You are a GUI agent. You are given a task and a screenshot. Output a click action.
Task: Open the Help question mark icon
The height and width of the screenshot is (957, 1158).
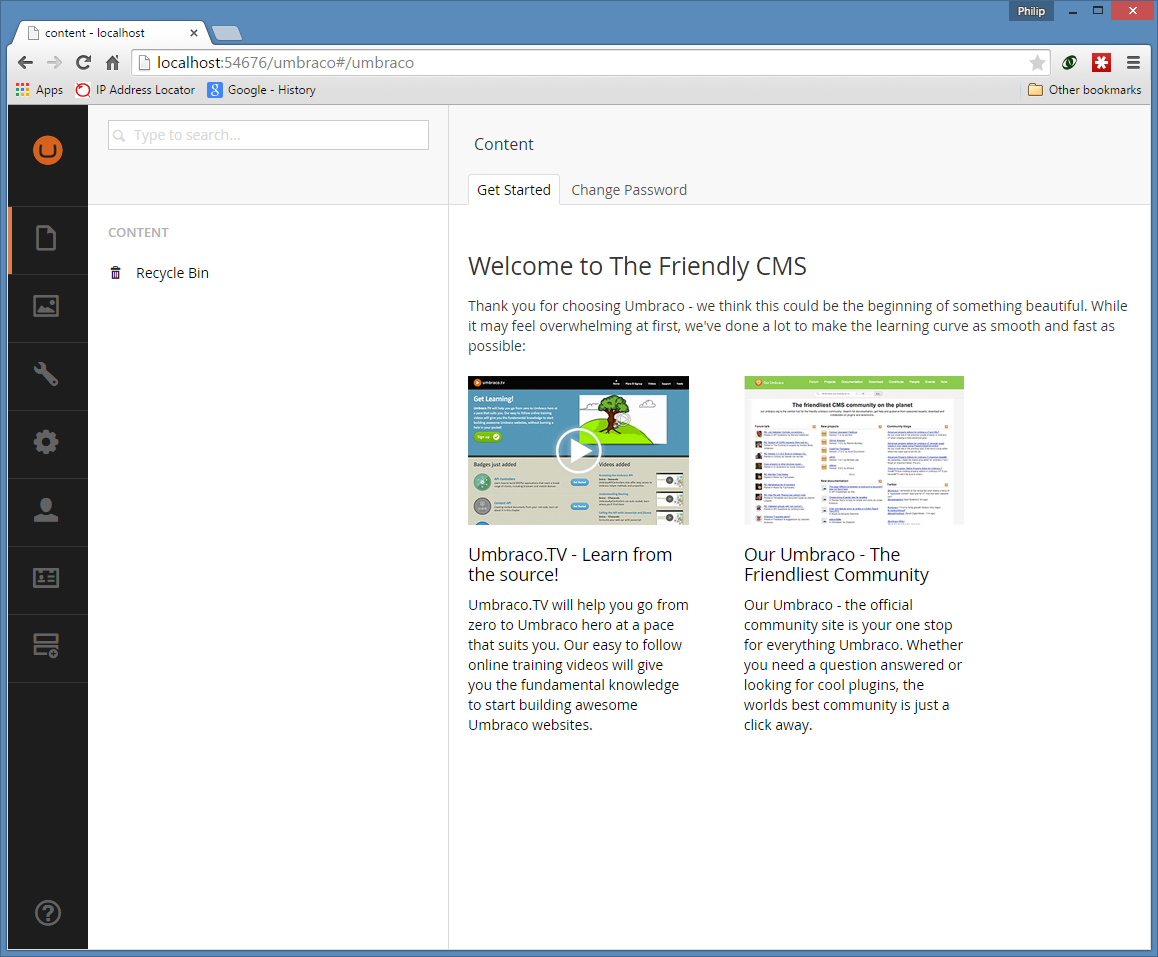pyautogui.click(x=47, y=912)
